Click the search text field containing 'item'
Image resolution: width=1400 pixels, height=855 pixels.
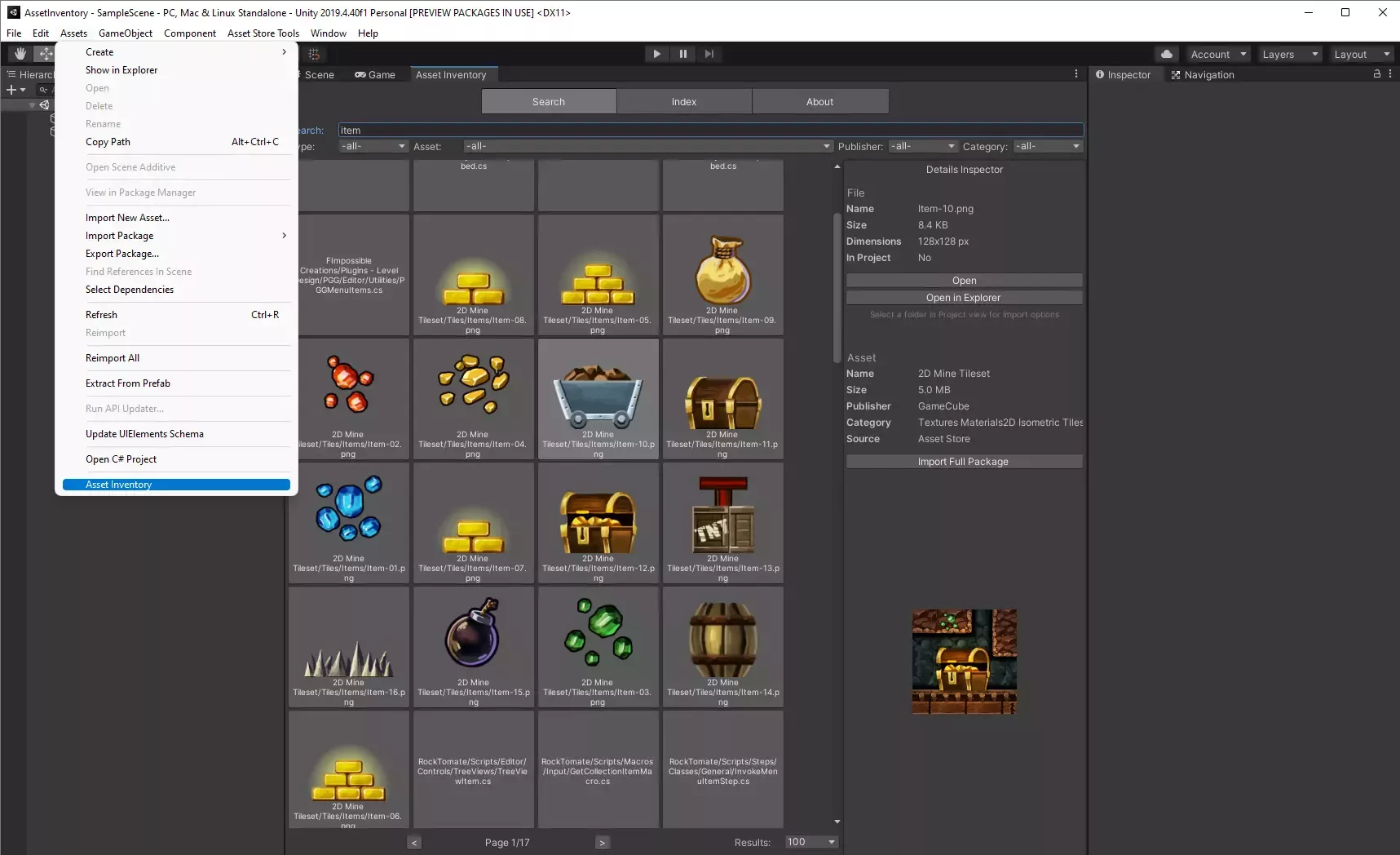click(x=709, y=131)
